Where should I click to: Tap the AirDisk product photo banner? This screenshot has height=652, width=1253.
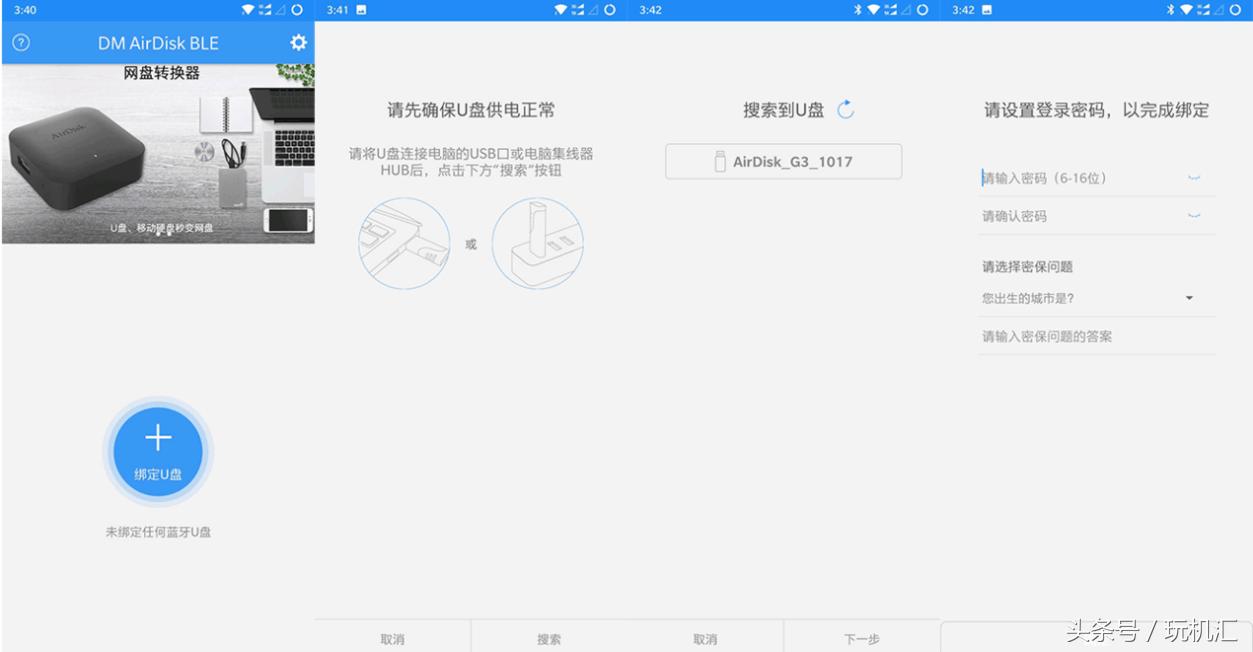point(157,155)
